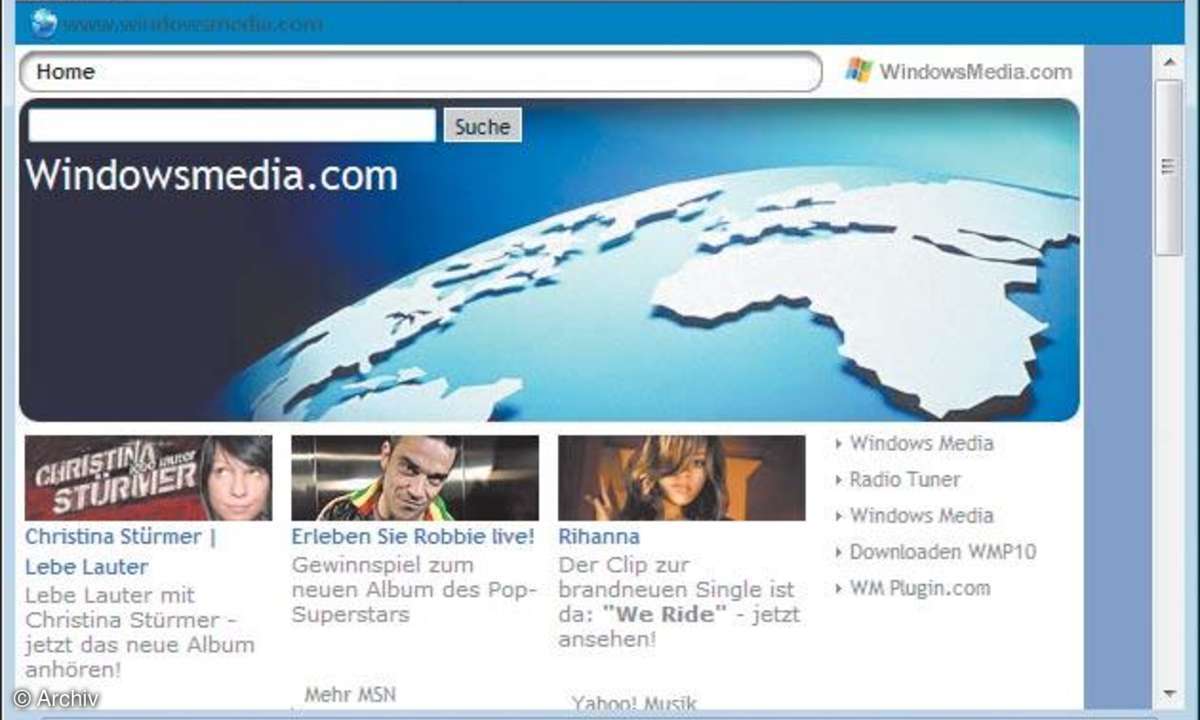Click the search text box
1200x720 pixels.
[232, 125]
